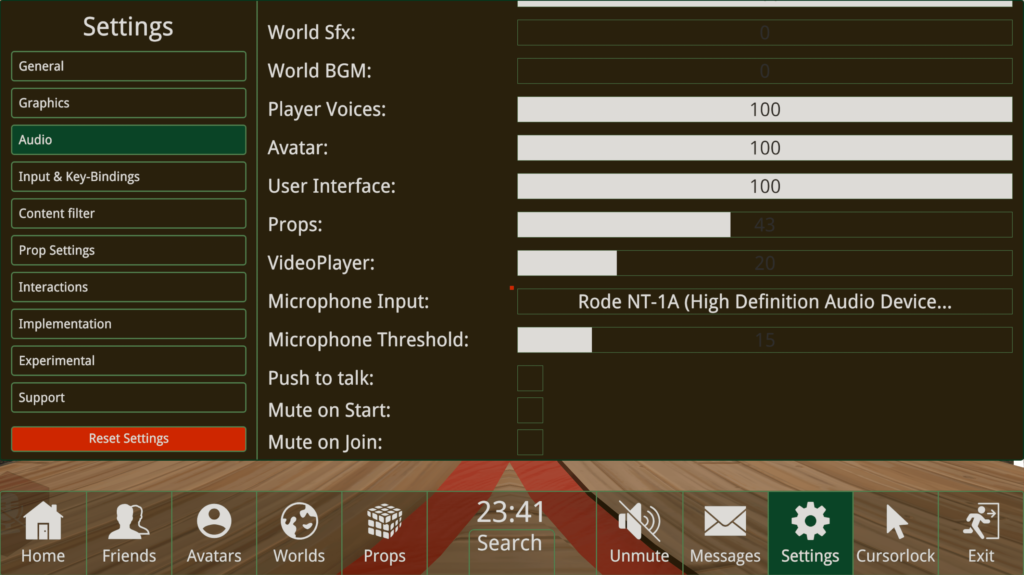
Task: Click the red Reset Settings button
Action: [x=129, y=438]
